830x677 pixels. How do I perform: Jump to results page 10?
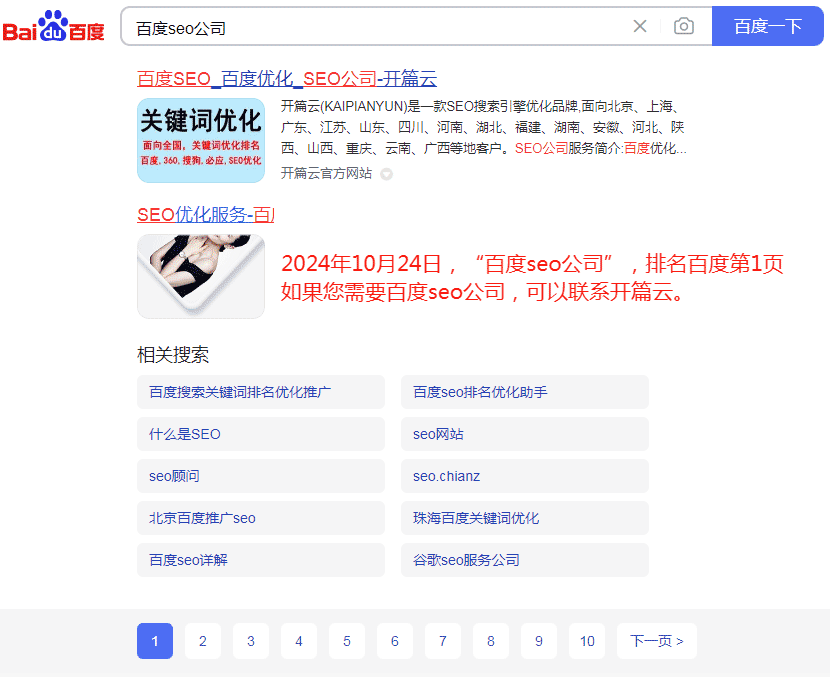coord(587,641)
